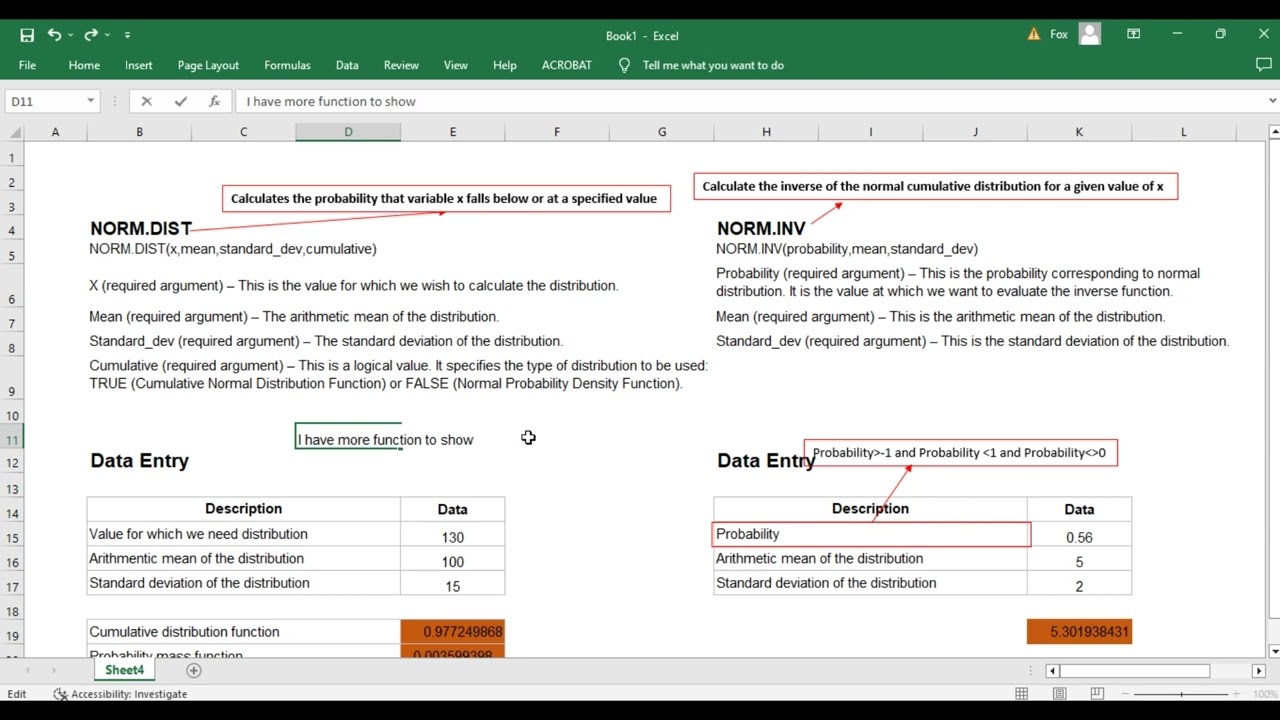Open the Review tab

pos(401,65)
